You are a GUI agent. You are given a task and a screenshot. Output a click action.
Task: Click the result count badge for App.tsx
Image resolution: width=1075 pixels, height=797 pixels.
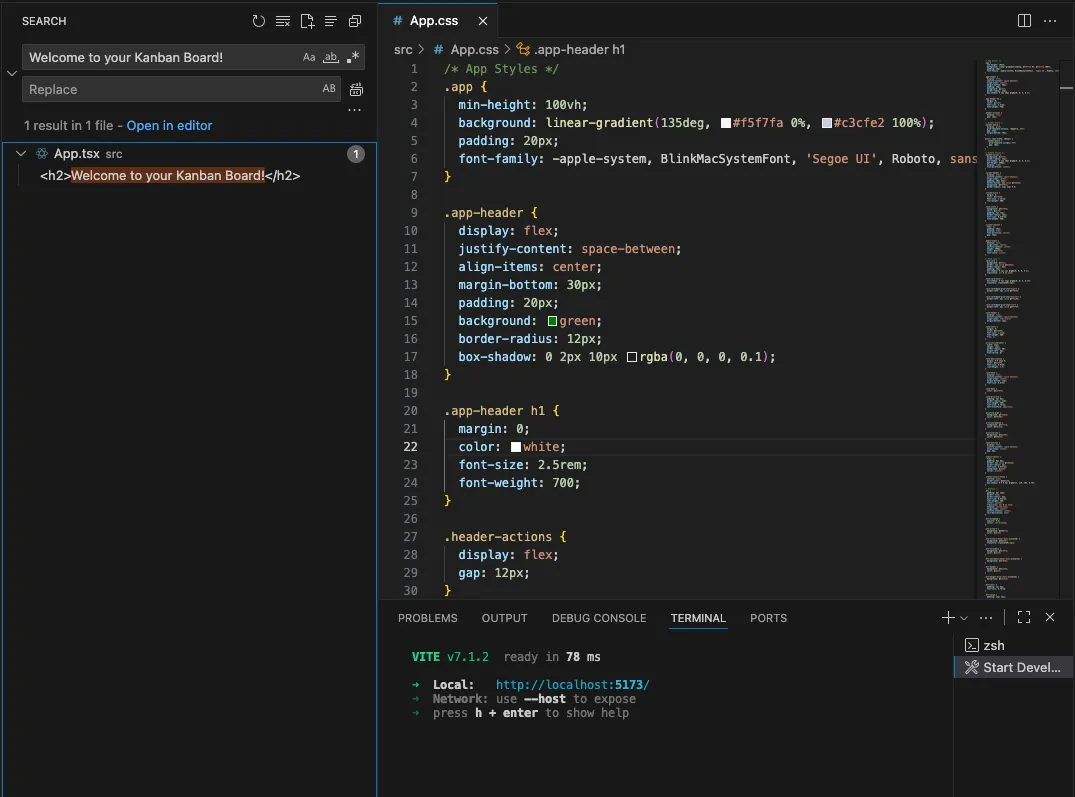click(356, 154)
